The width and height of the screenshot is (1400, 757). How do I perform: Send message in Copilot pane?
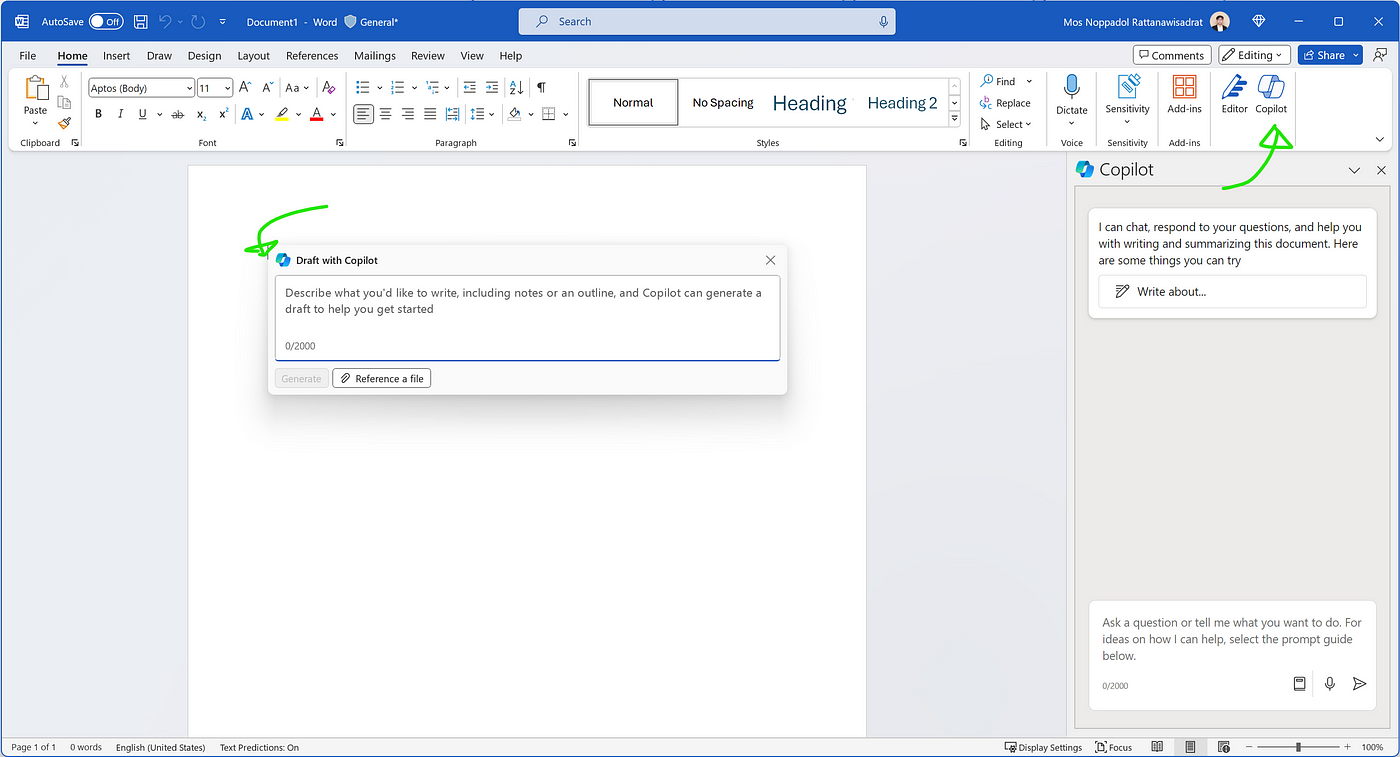click(x=1359, y=684)
